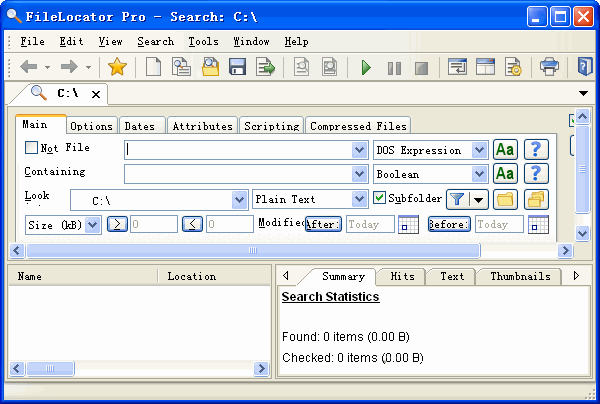The image size is (600, 404).
Task: Enable the Not File checkbox
Action: (x=31, y=148)
